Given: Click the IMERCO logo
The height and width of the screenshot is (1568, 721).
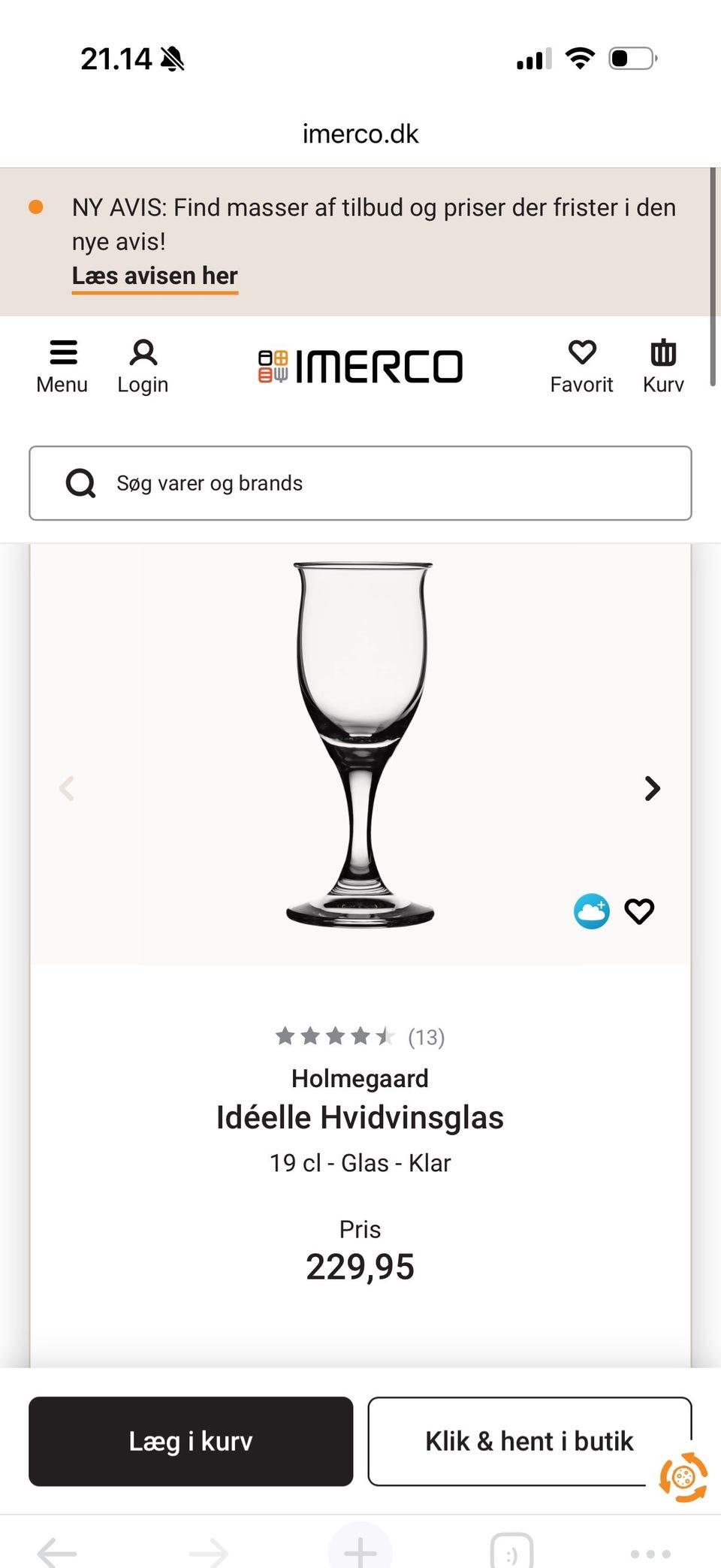Looking at the screenshot, I should (x=360, y=366).
